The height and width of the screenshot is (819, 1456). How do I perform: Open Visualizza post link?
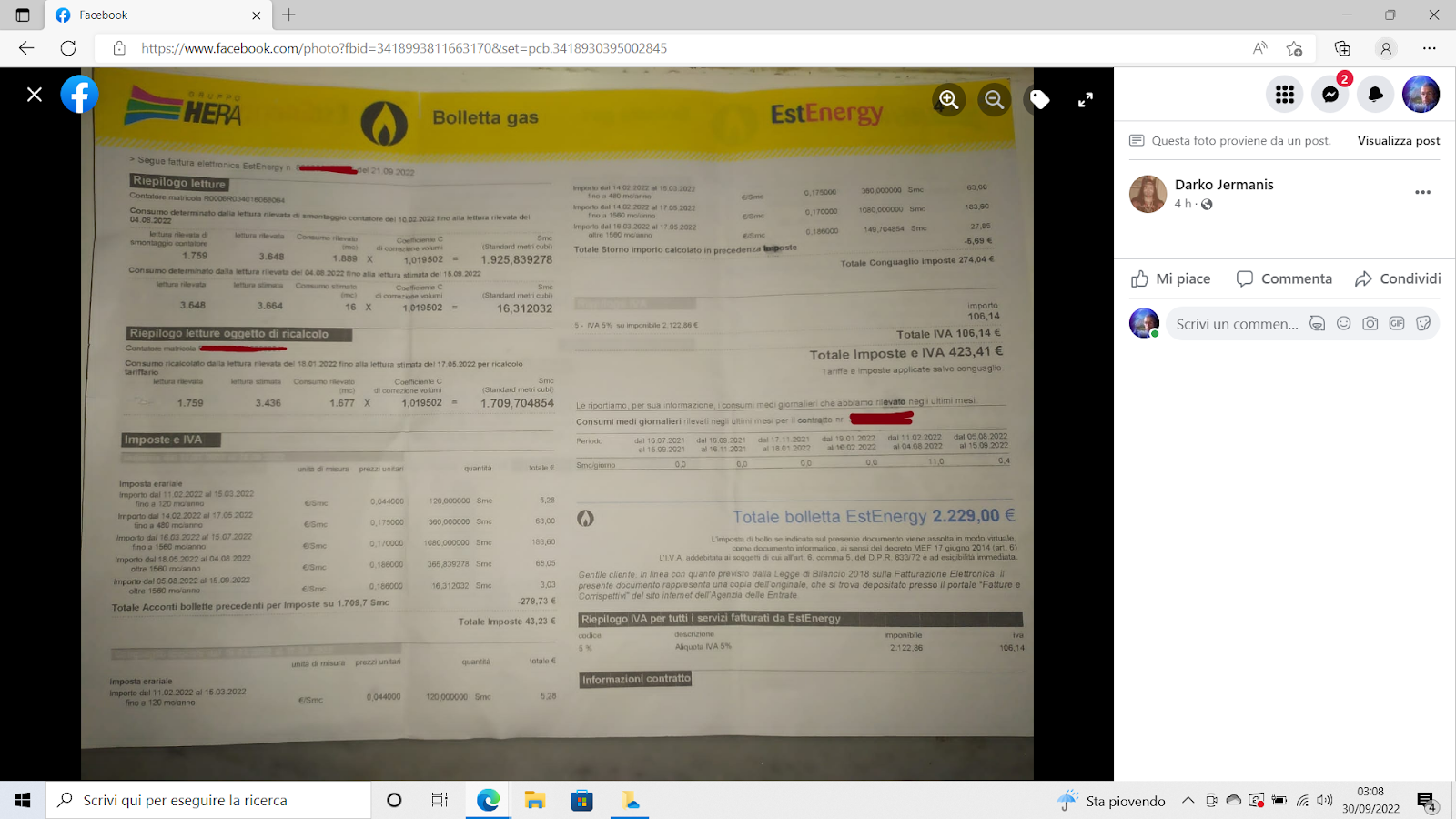pyautogui.click(x=1399, y=141)
